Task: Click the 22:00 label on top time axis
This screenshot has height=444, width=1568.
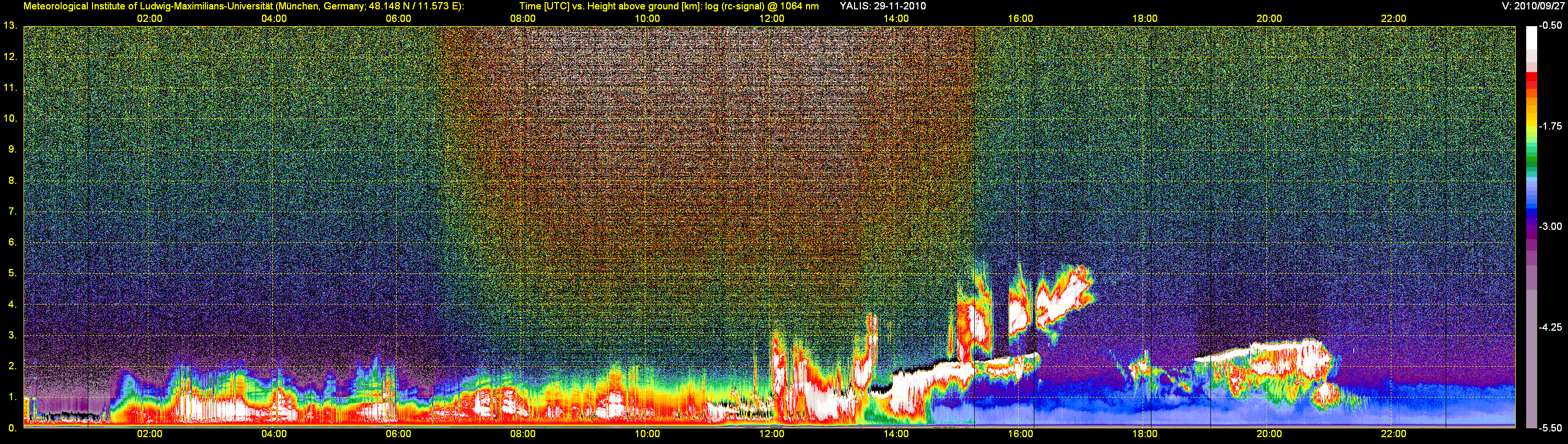Action: coord(1393,19)
